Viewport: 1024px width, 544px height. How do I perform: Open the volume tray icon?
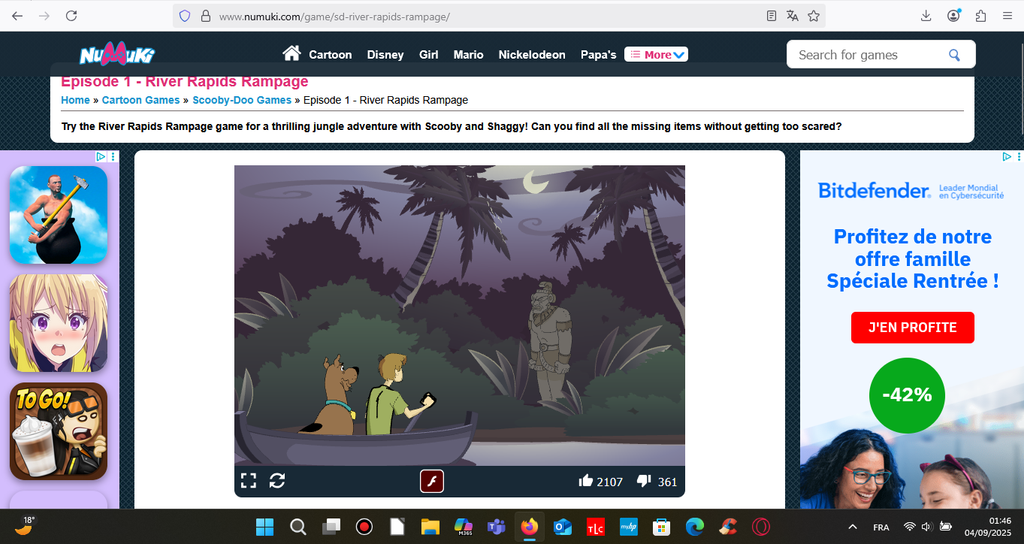pos(927,527)
